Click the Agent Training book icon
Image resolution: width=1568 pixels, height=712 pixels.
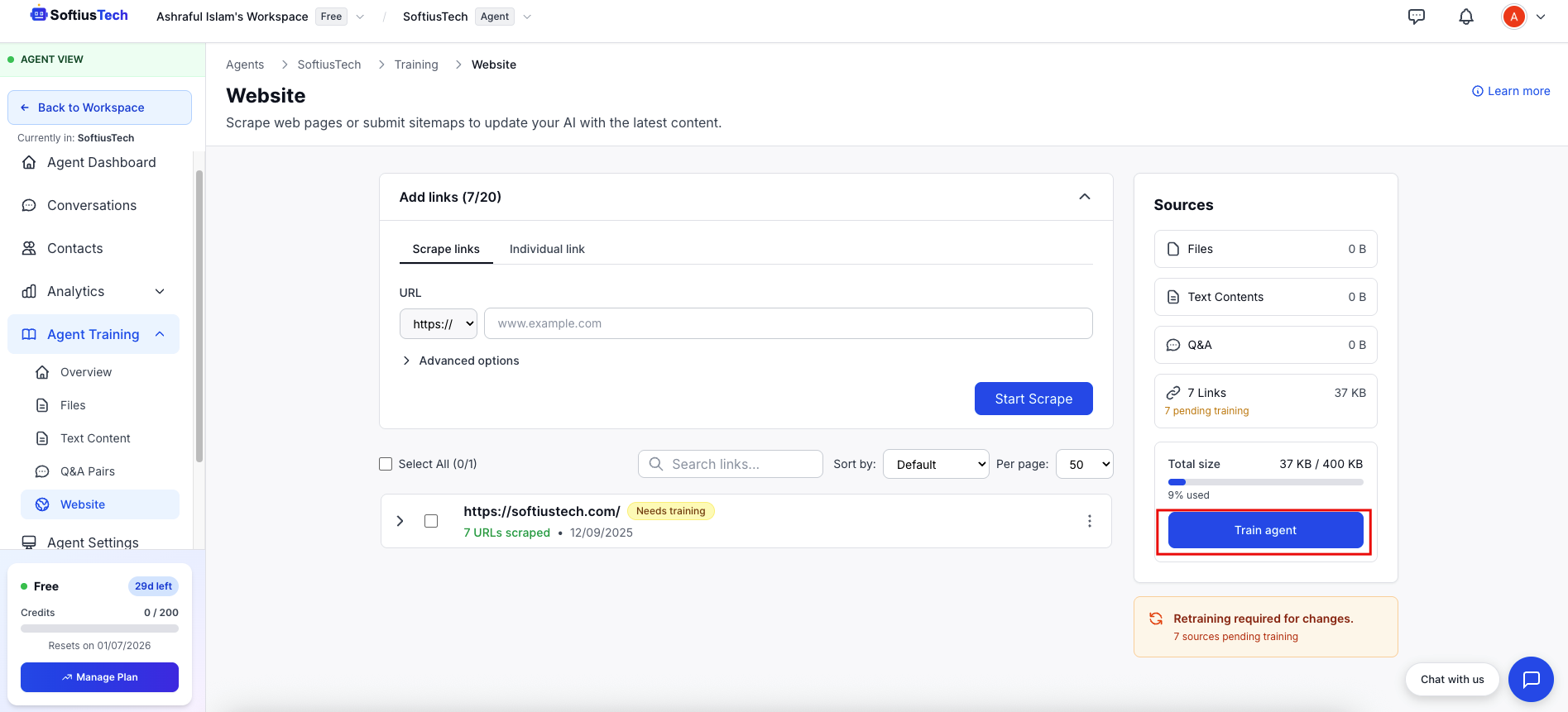tap(29, 334)
